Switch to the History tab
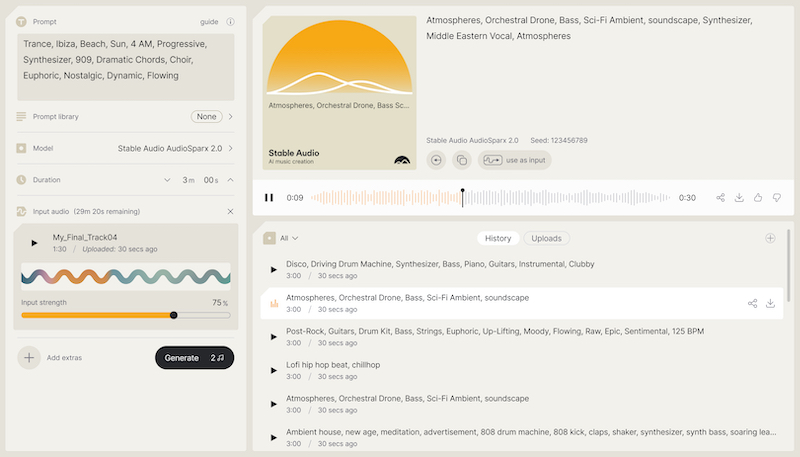800x457 pixels. coord(498,238)
